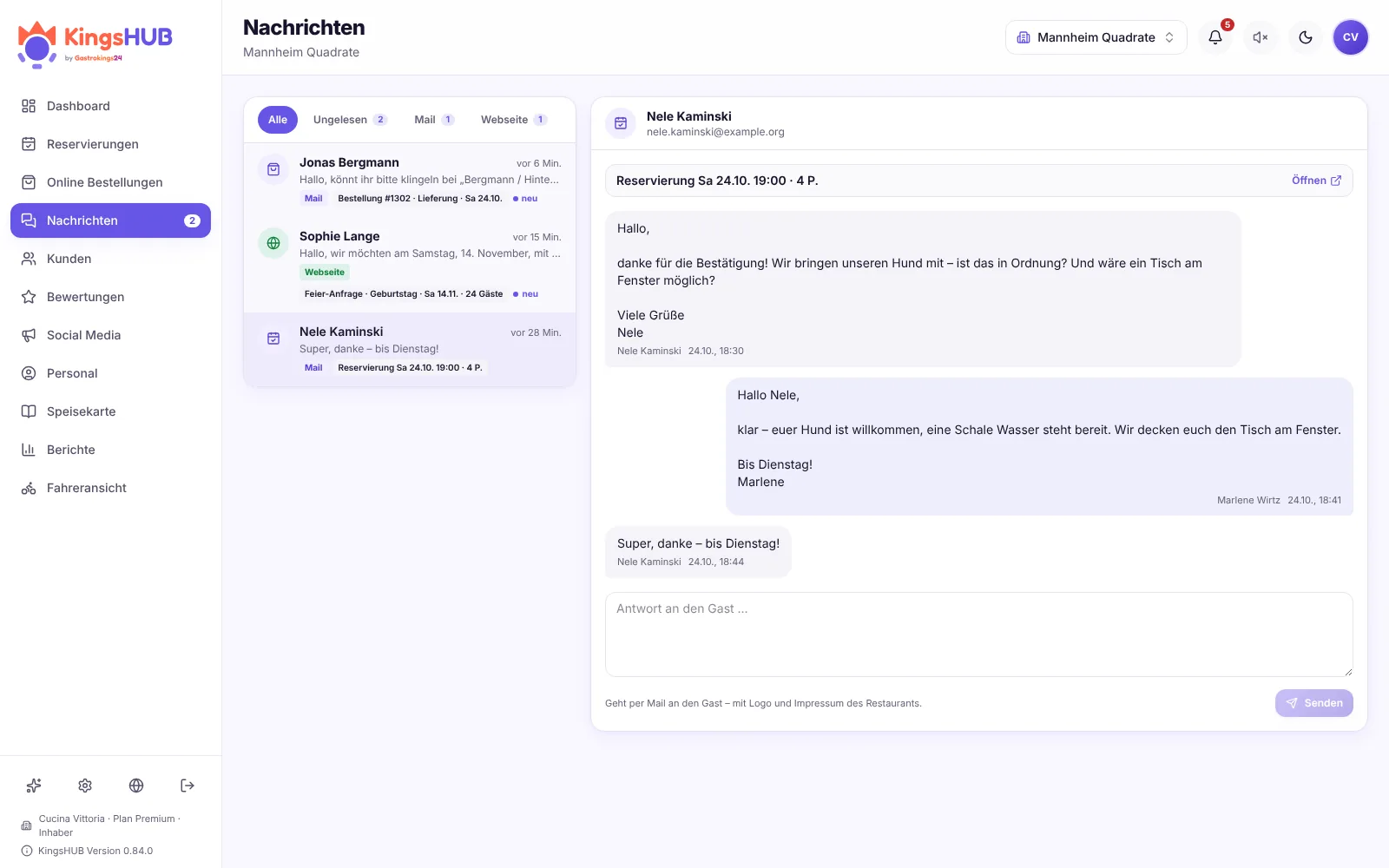Open Reservierungen in the sidebar
The width and height of the screenshot is (1389, 868).
110,144
